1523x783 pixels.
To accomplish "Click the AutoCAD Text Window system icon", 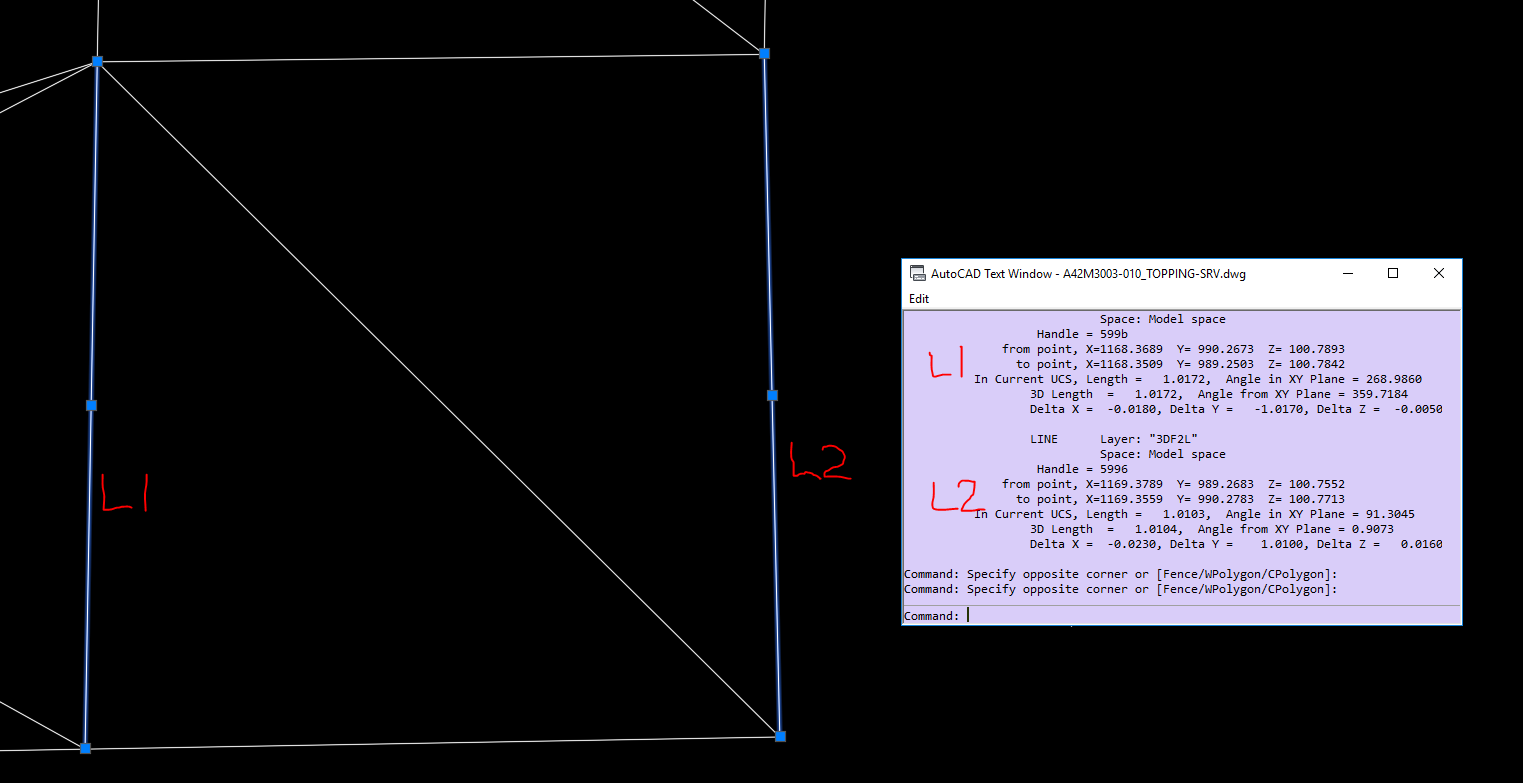I will click(918, 273).
